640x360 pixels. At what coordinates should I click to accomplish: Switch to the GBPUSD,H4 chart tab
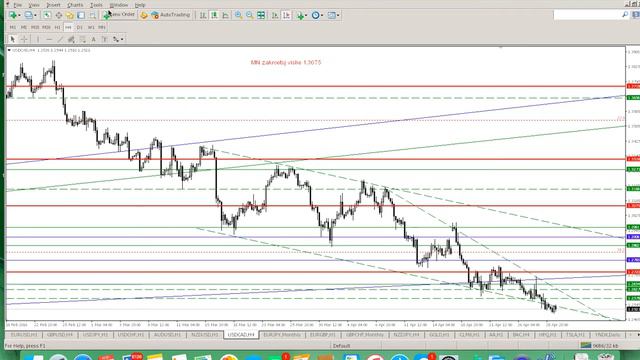point(60,335)
